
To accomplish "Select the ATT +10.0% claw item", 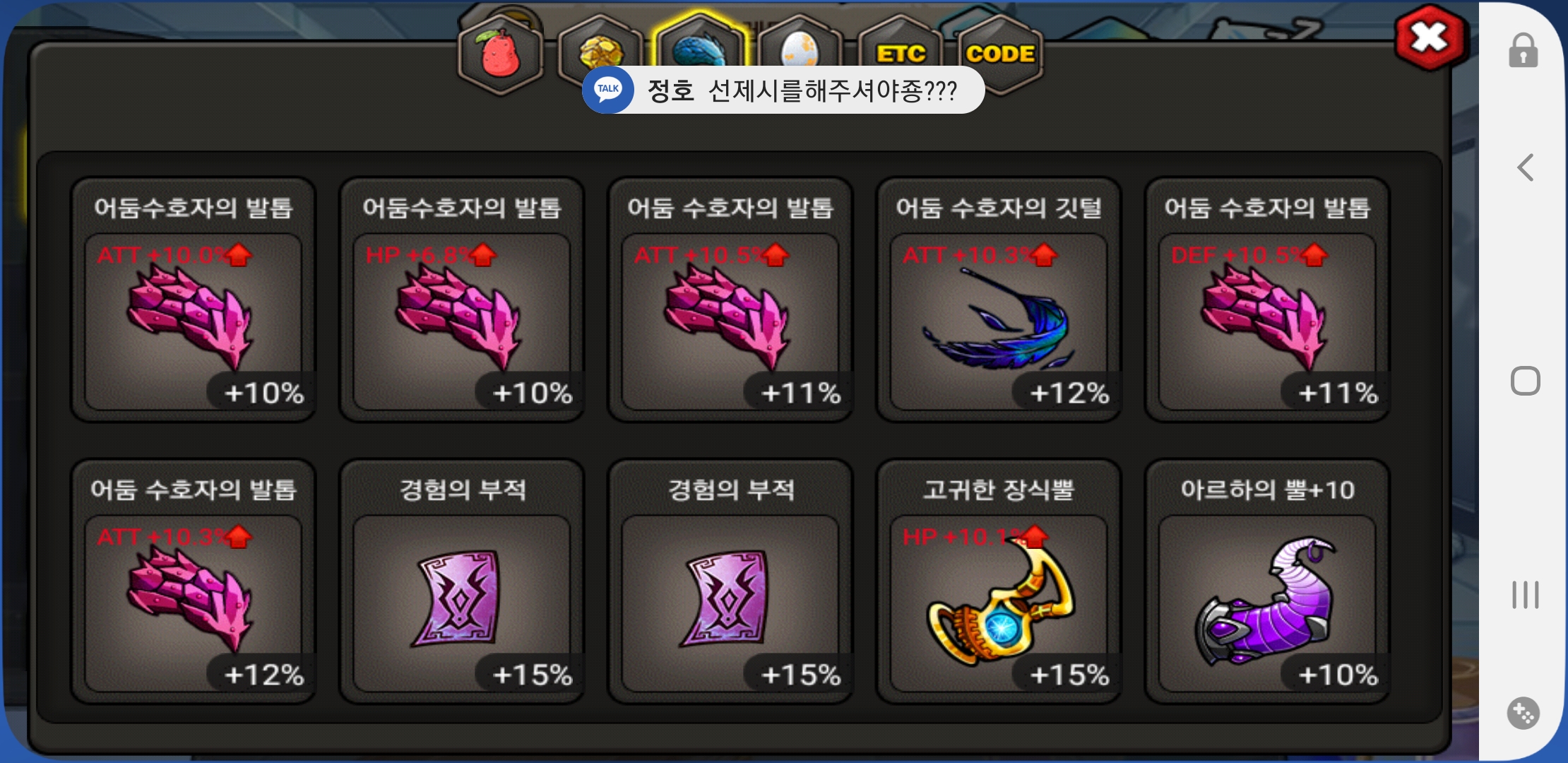I will click(194, 300).
